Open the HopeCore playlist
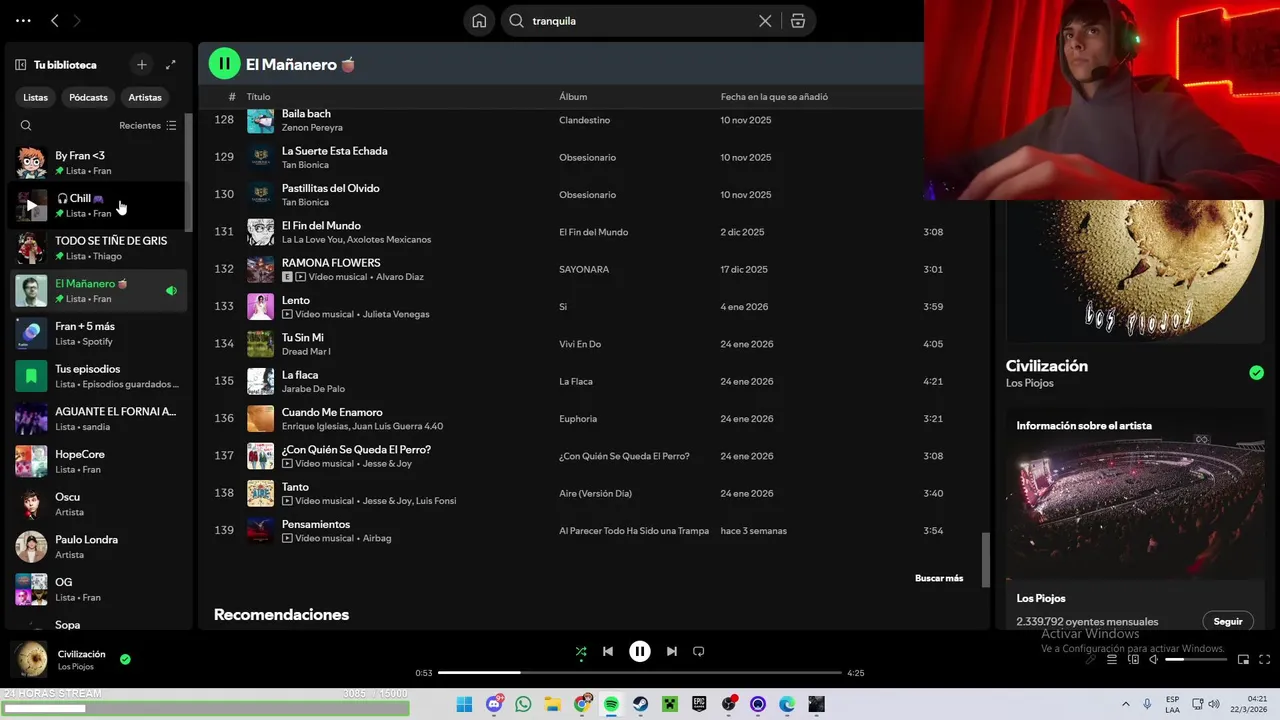The image size is (1280, 720). [97, 461]
